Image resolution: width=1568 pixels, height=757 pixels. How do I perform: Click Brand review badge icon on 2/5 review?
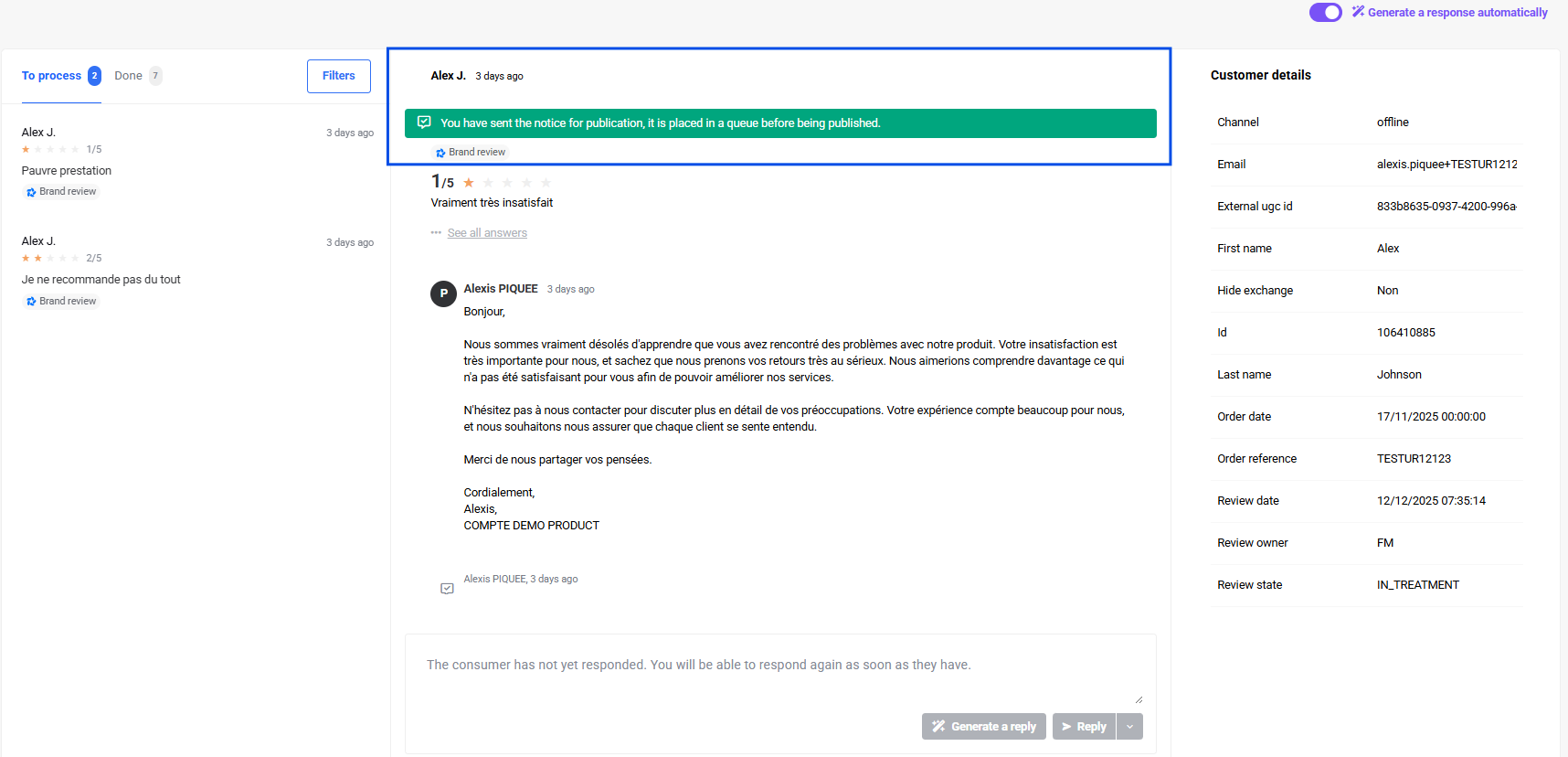click(x=31, y=302)
